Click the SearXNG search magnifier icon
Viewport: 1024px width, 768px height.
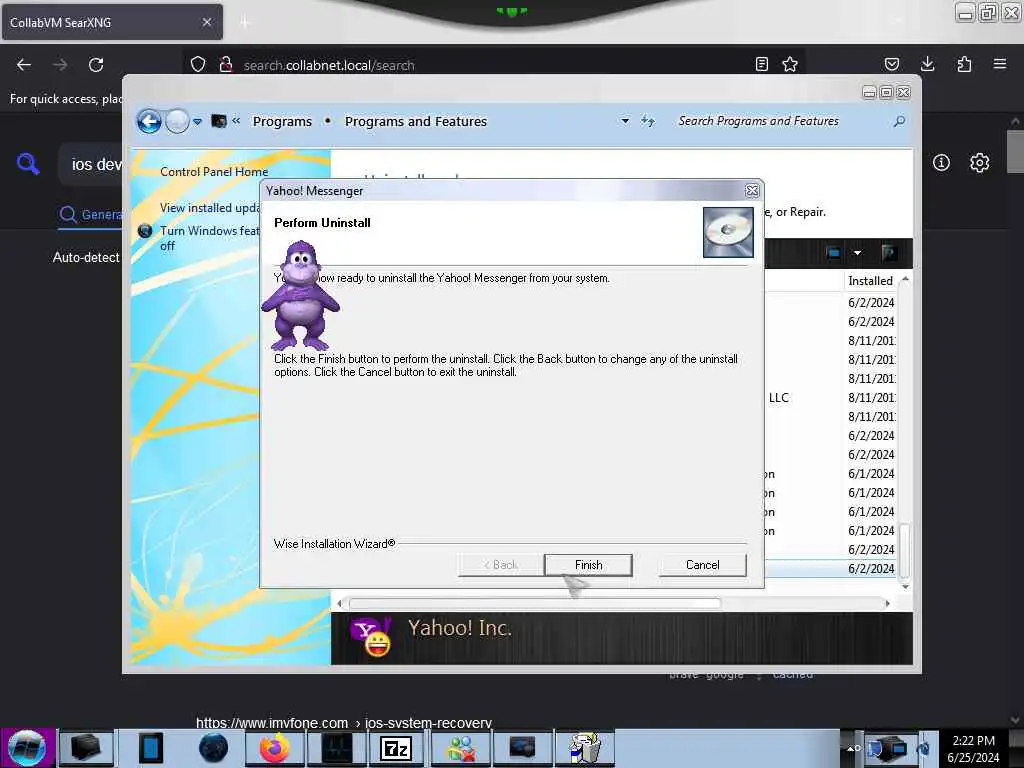(x=28, y=163)
